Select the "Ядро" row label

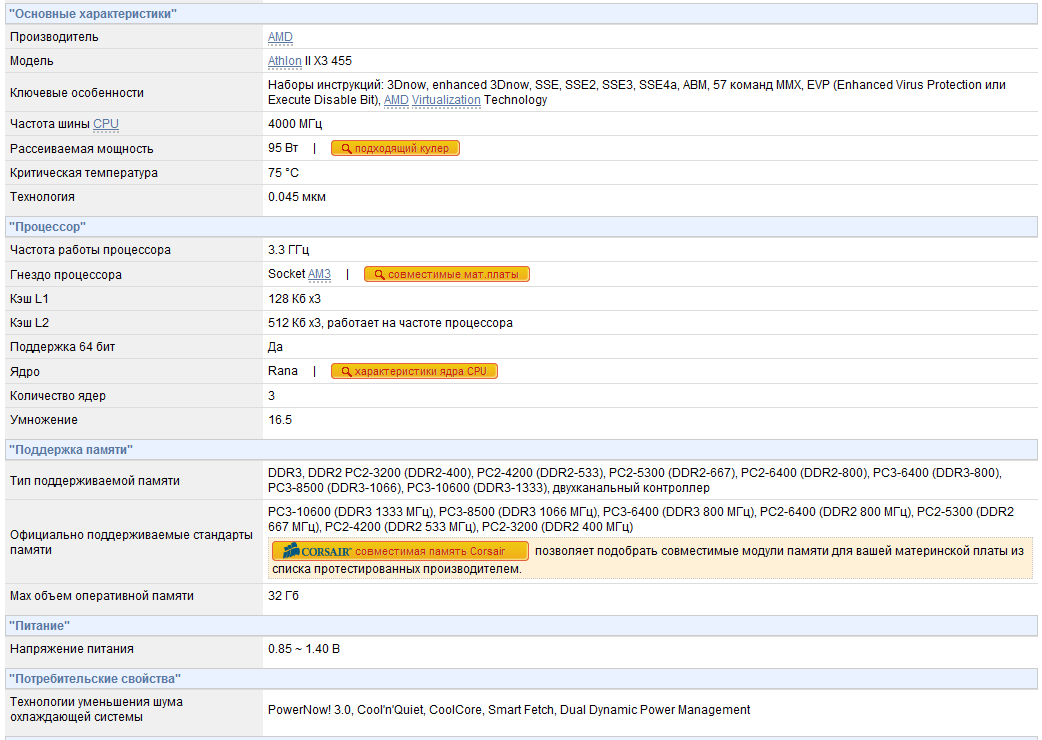25,372
